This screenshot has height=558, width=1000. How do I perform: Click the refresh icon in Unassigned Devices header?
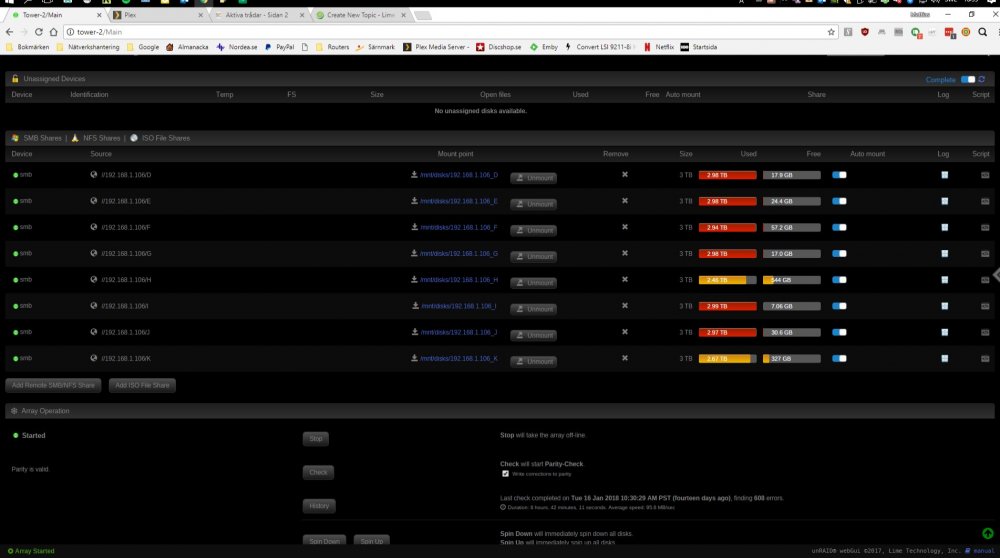click(982, 79)
